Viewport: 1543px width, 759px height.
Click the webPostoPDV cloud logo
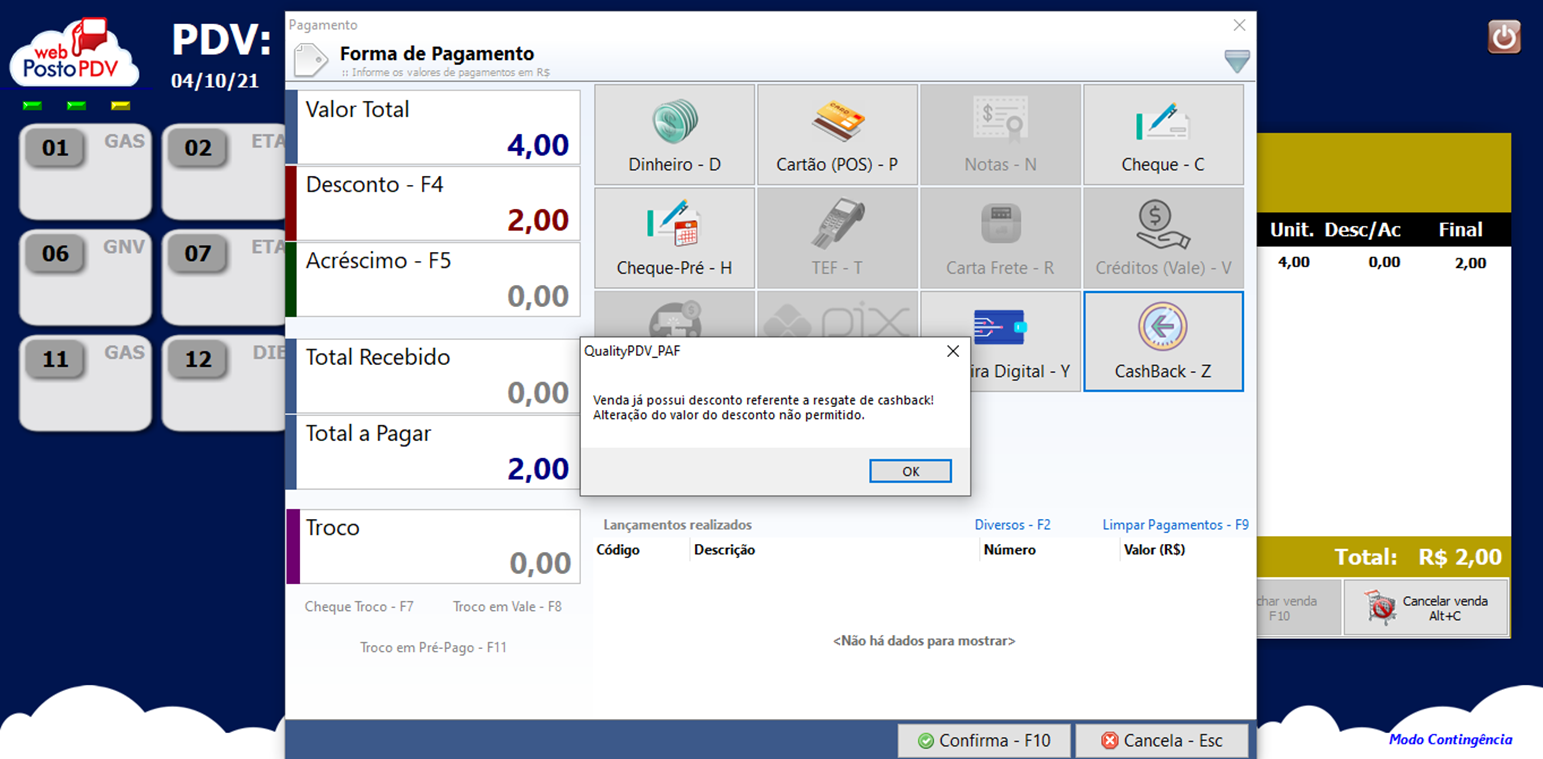75,53
